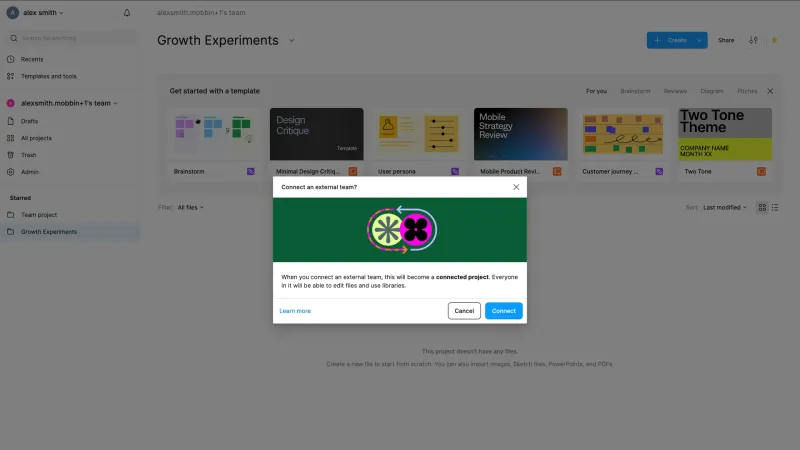Click Cancel in the dialog
The height and width of the screenshot is (450, 800).
(x=464, y=311)
